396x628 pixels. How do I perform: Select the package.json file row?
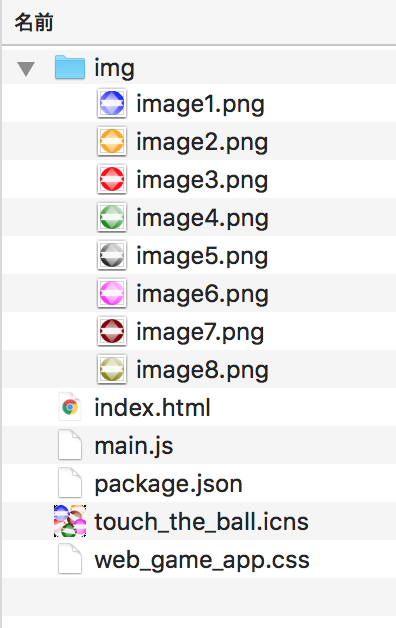(x=199, y=483)
